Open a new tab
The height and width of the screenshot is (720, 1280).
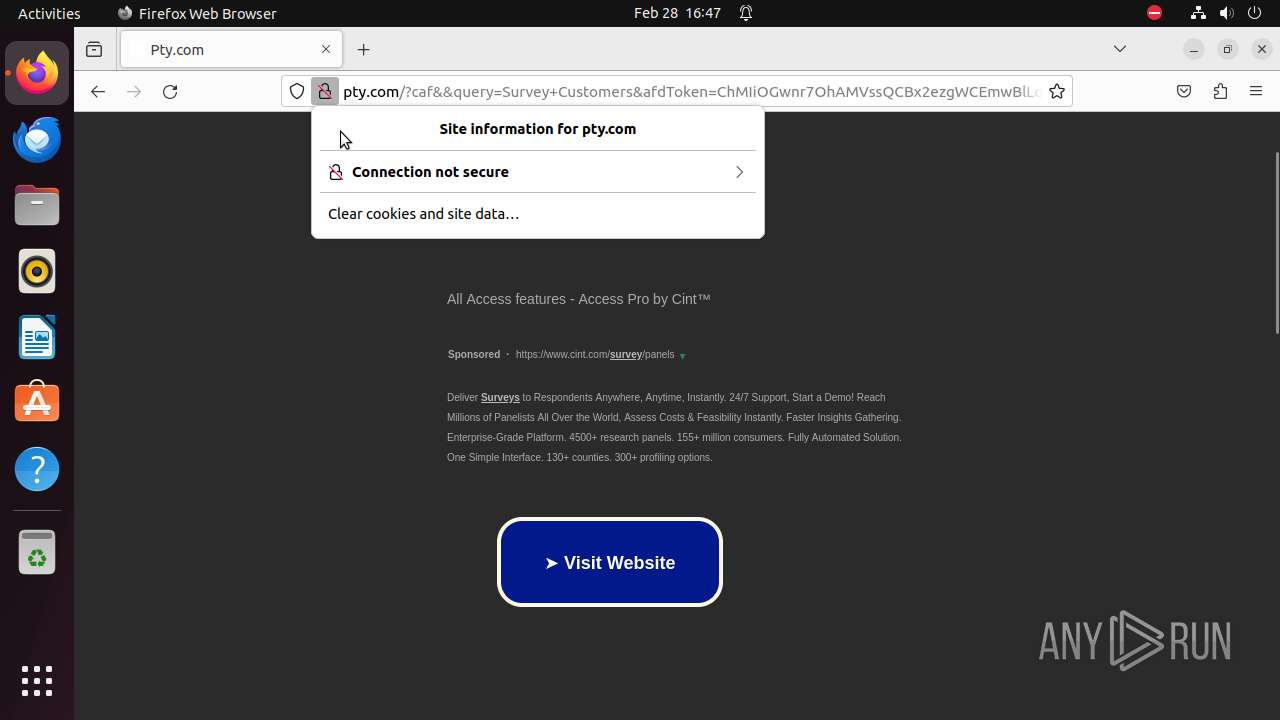coord(364,49)
